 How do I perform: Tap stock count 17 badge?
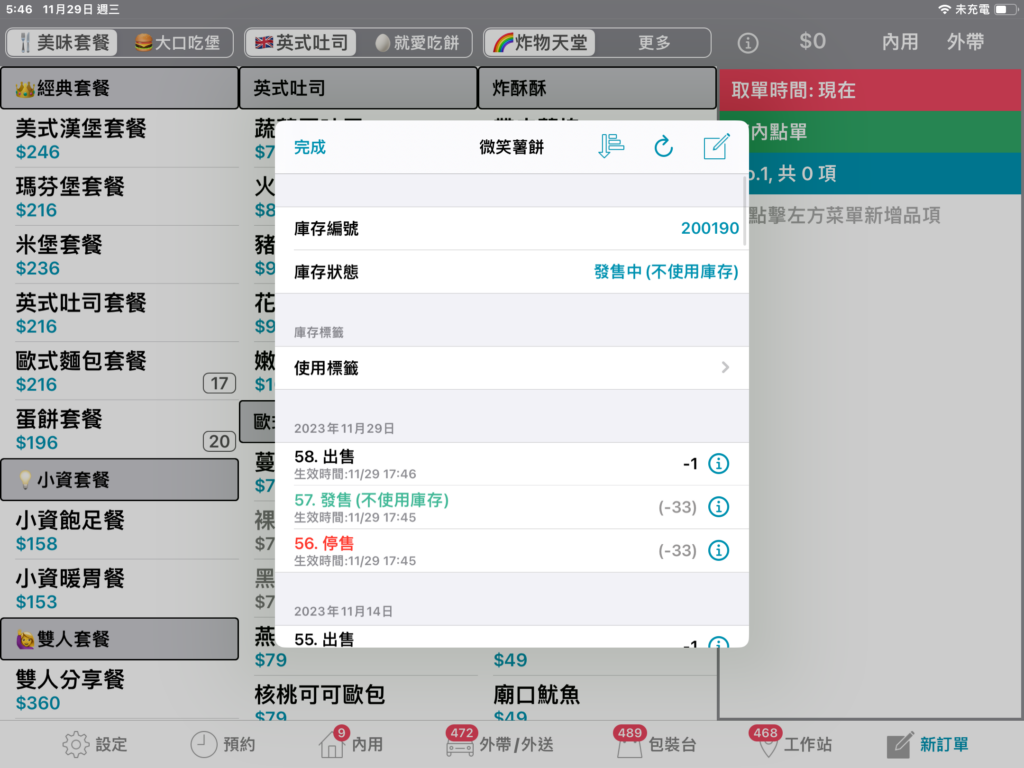point(219,383)
